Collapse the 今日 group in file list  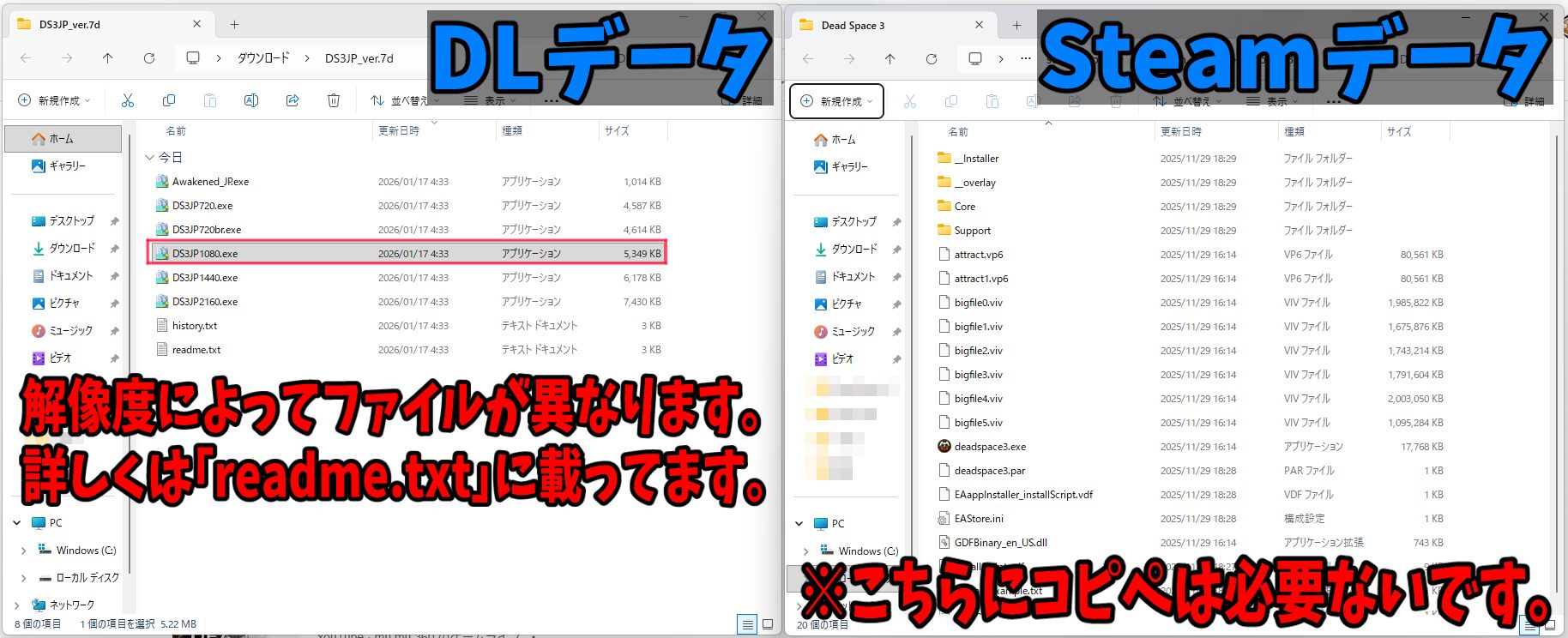coord(150,158)
